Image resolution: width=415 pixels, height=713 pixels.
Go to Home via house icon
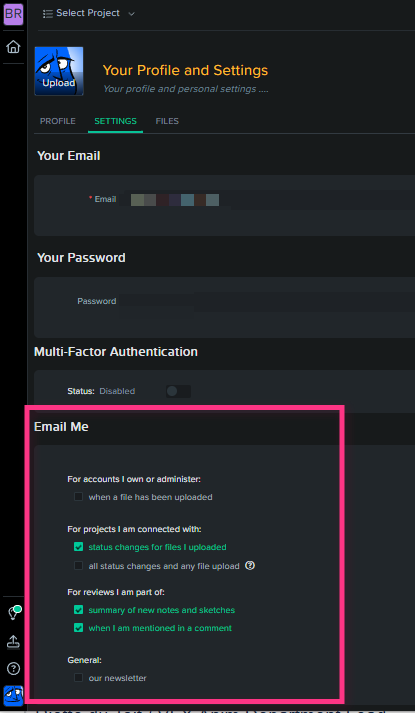tap(13, 46)
